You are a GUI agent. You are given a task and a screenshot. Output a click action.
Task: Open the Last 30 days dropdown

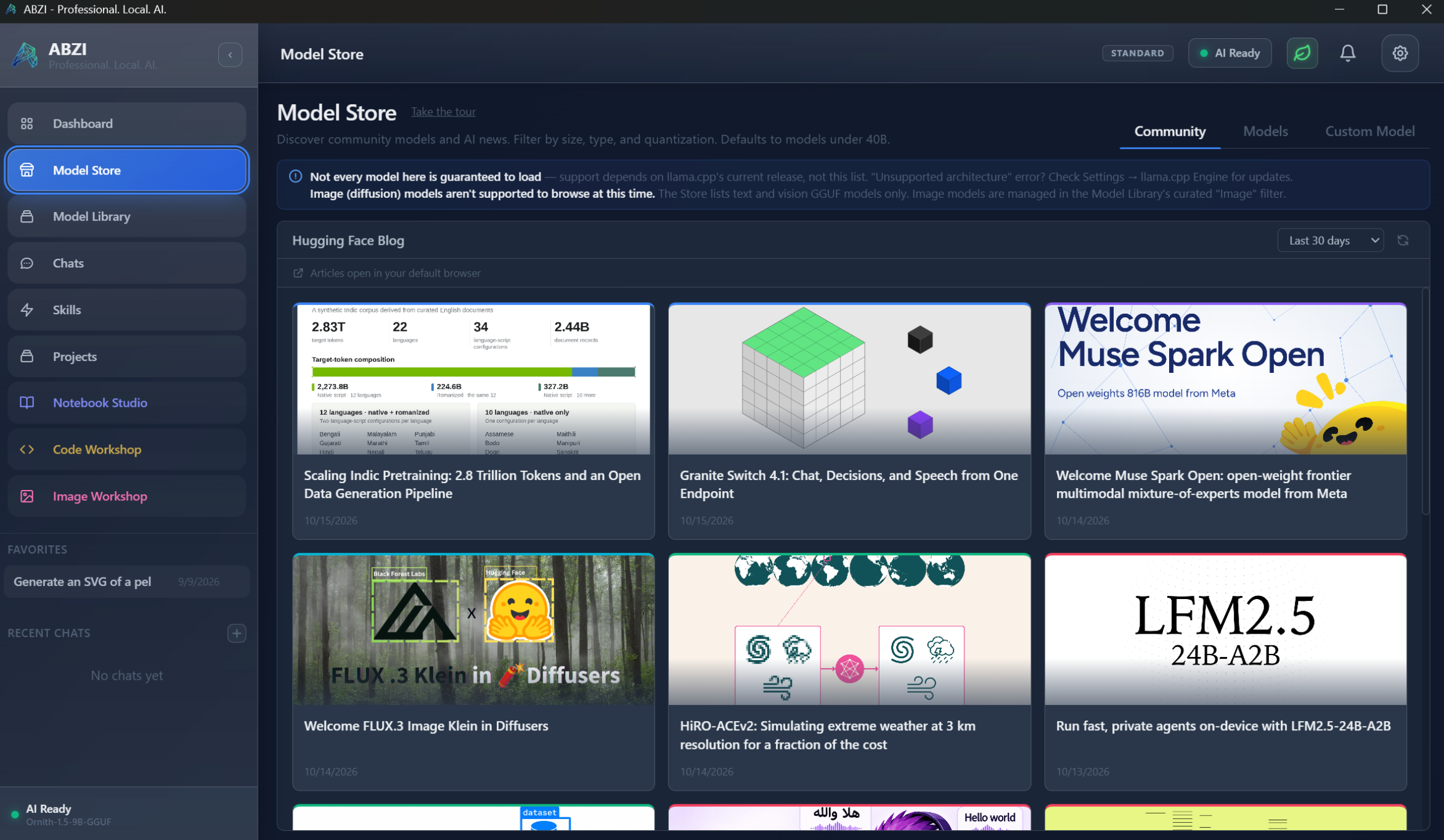(1330, 240)
